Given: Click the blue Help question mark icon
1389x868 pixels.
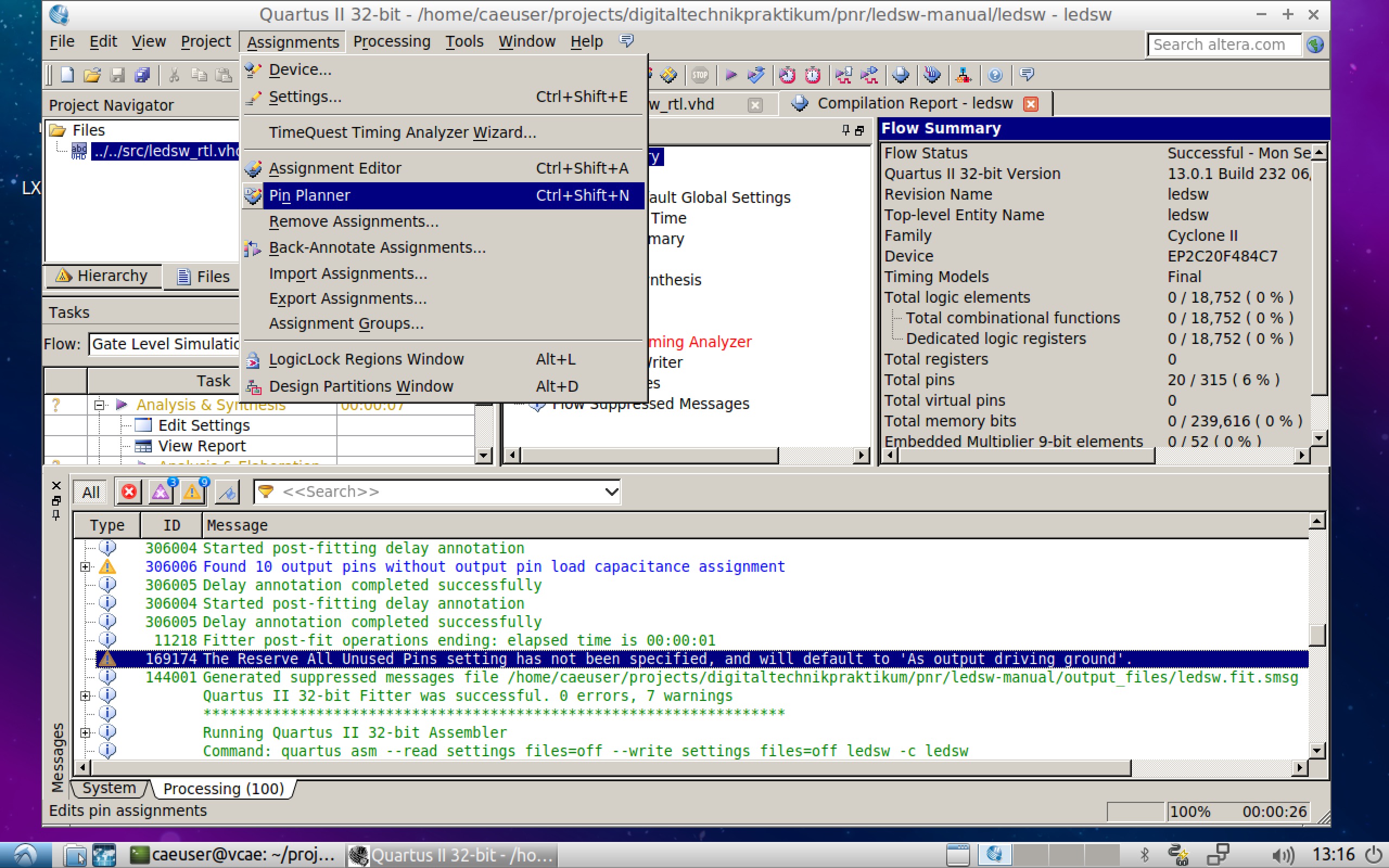Looking at the screenshot, I should click(995, 75).
